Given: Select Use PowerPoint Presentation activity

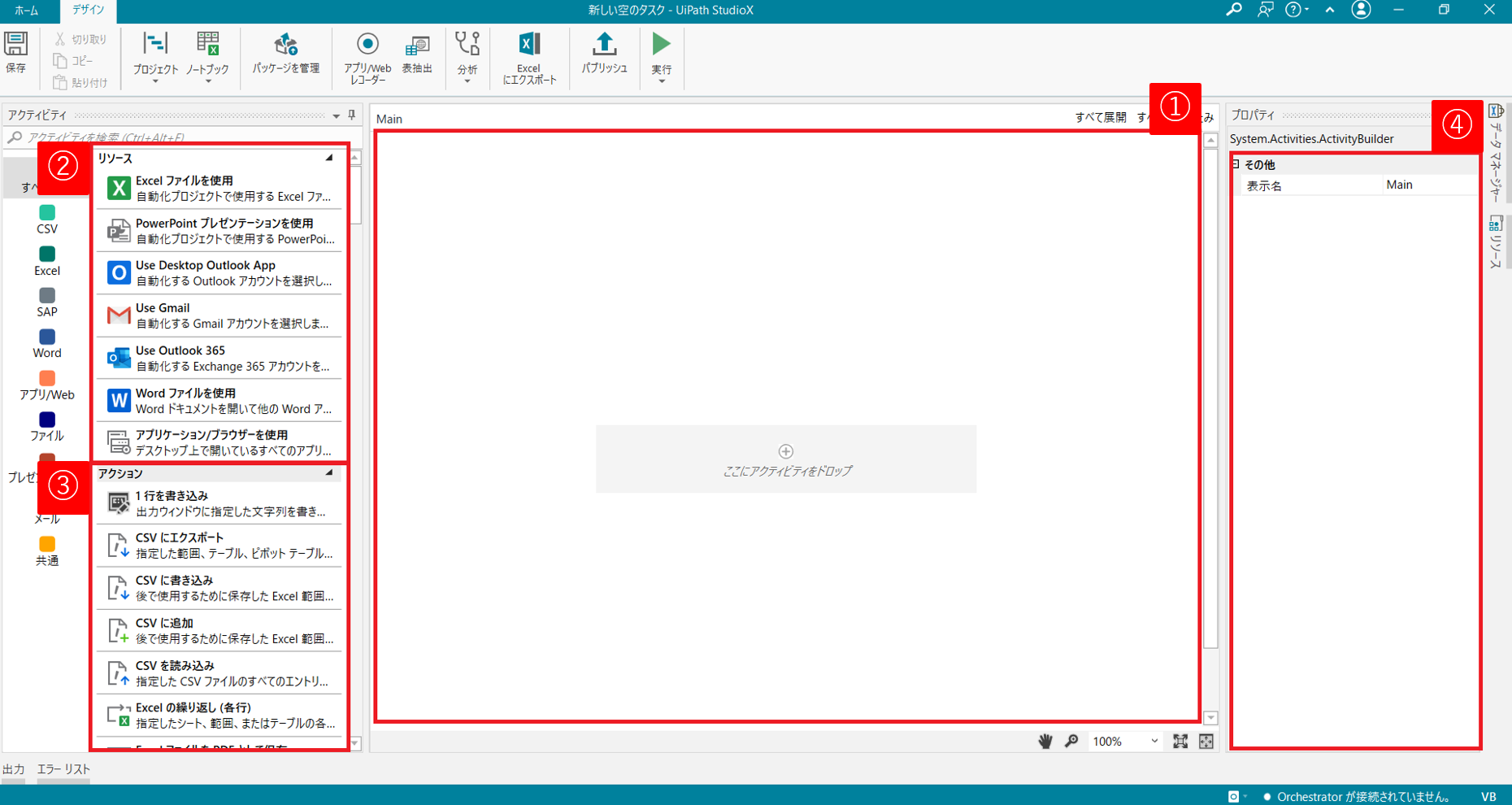Looking at the screenshot, I should [x=219, y=231].
